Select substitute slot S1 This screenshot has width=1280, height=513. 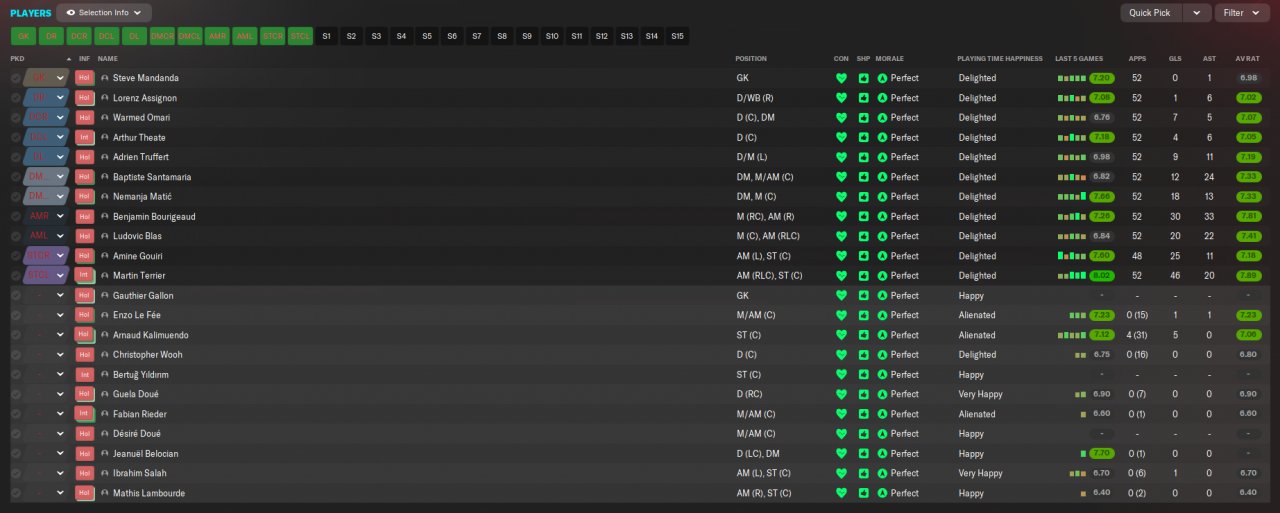(326, 36)
